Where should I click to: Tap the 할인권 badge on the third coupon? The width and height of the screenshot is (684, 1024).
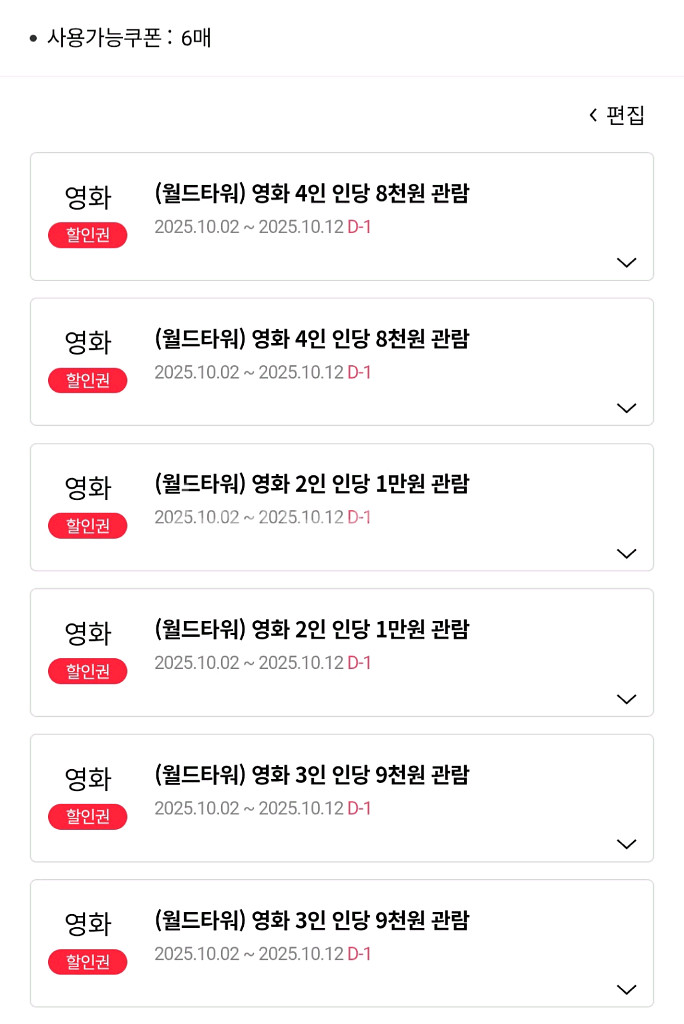tap(88, 526)
